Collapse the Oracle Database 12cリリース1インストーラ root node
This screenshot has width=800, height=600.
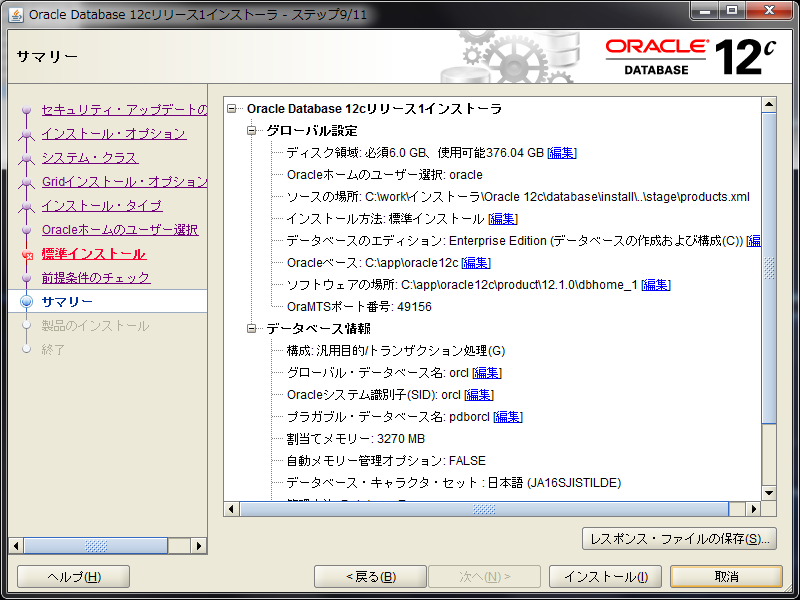point(232,109)
